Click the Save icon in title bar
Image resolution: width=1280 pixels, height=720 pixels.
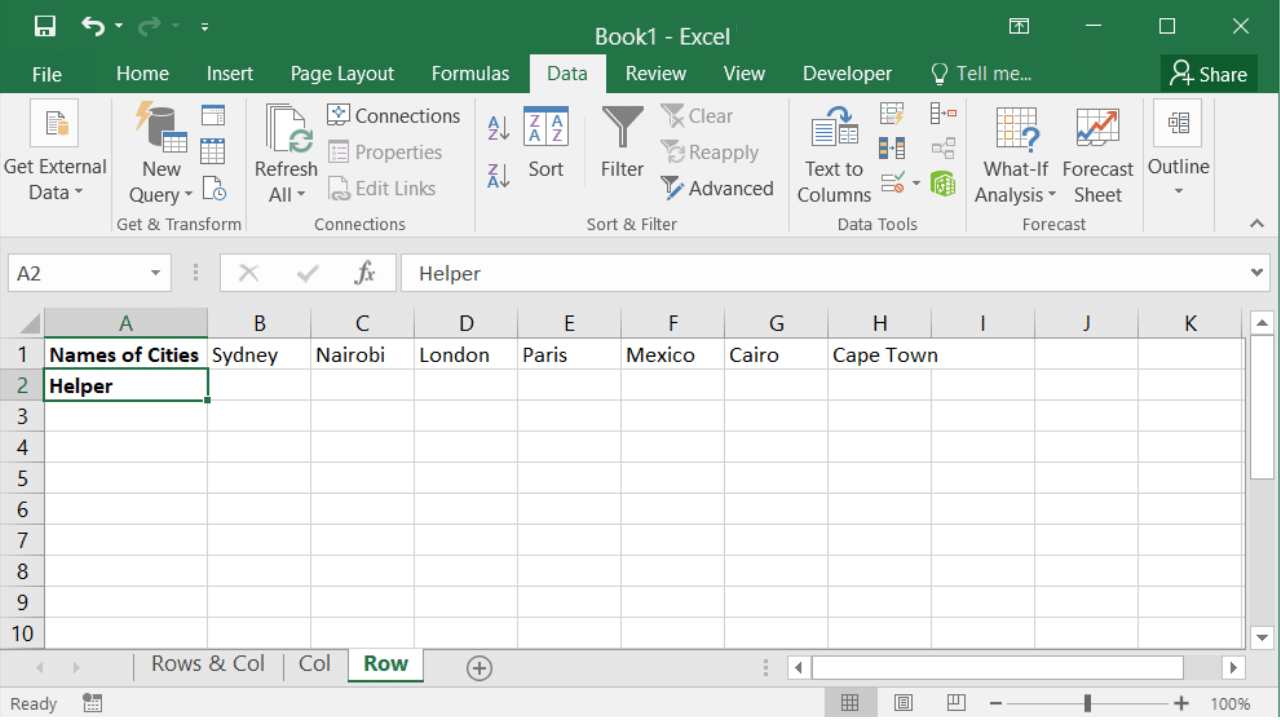click(x=45, y=27)
